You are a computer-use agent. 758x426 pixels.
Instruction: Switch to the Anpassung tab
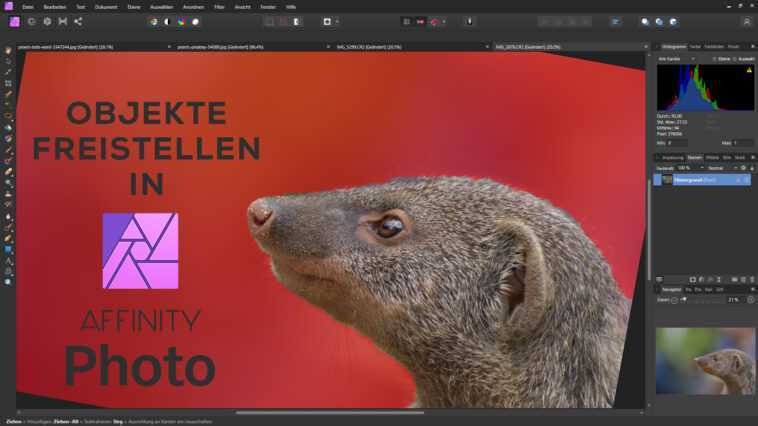tap(672, 158)
